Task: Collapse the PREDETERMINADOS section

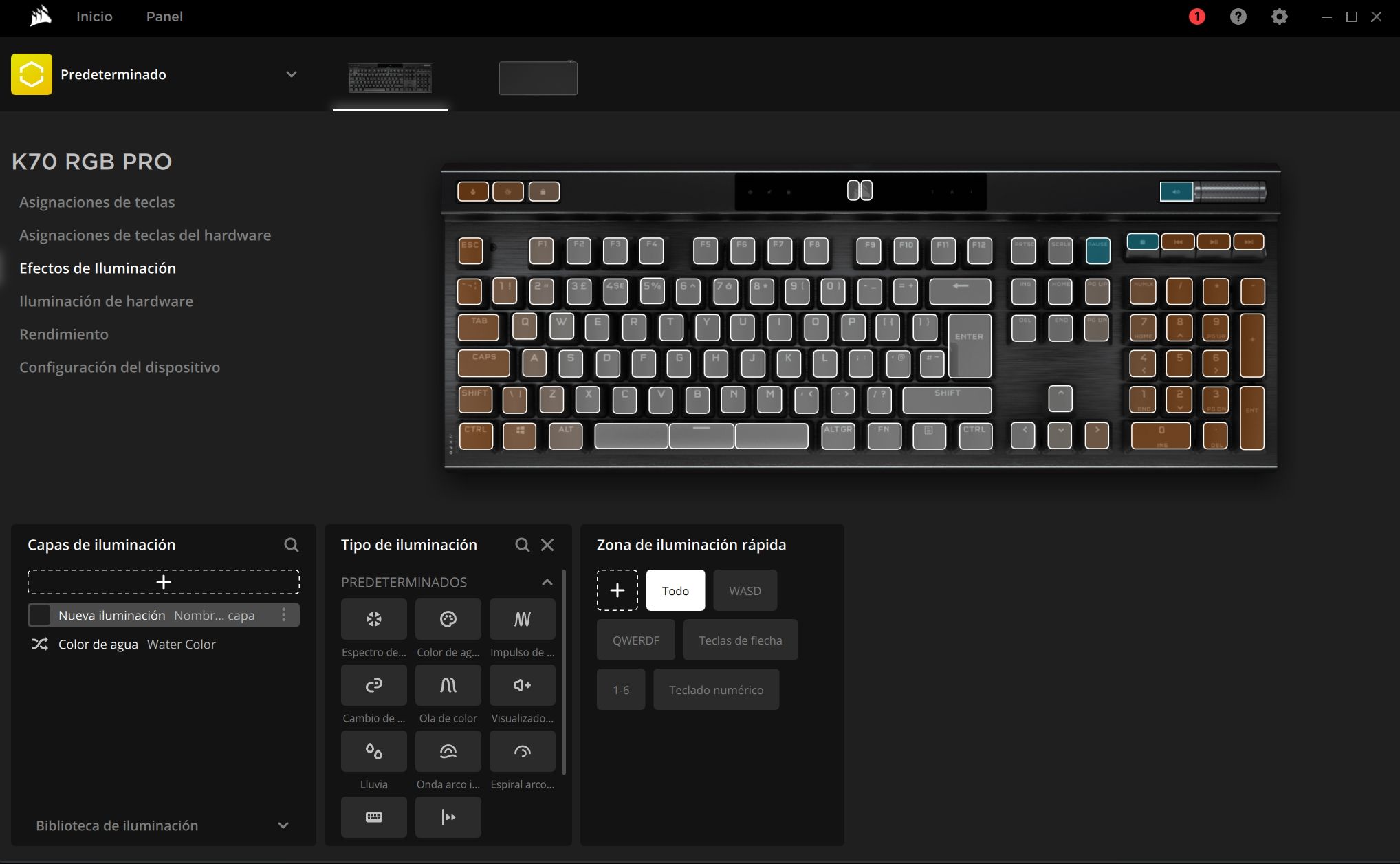Action: point(547,582)
